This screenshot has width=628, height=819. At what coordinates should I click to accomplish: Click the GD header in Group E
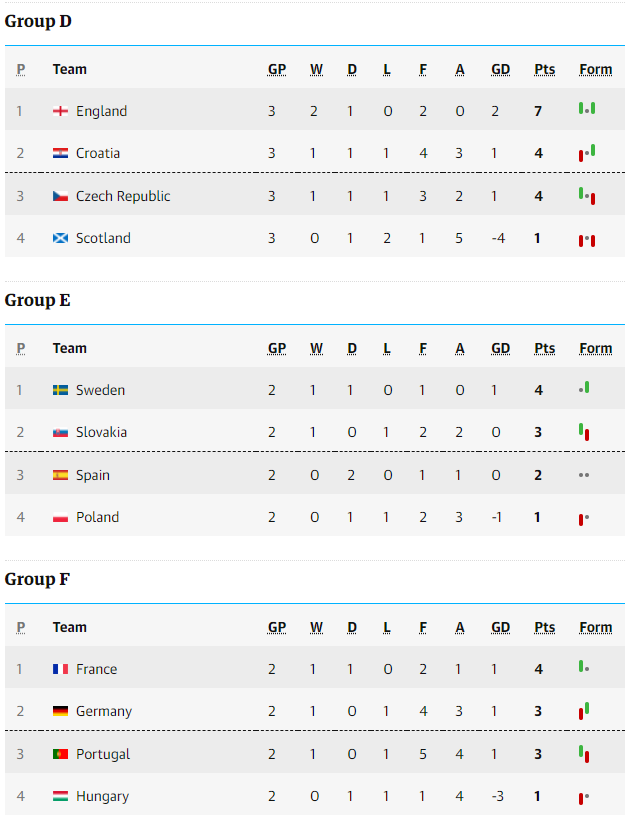[501, 348]
